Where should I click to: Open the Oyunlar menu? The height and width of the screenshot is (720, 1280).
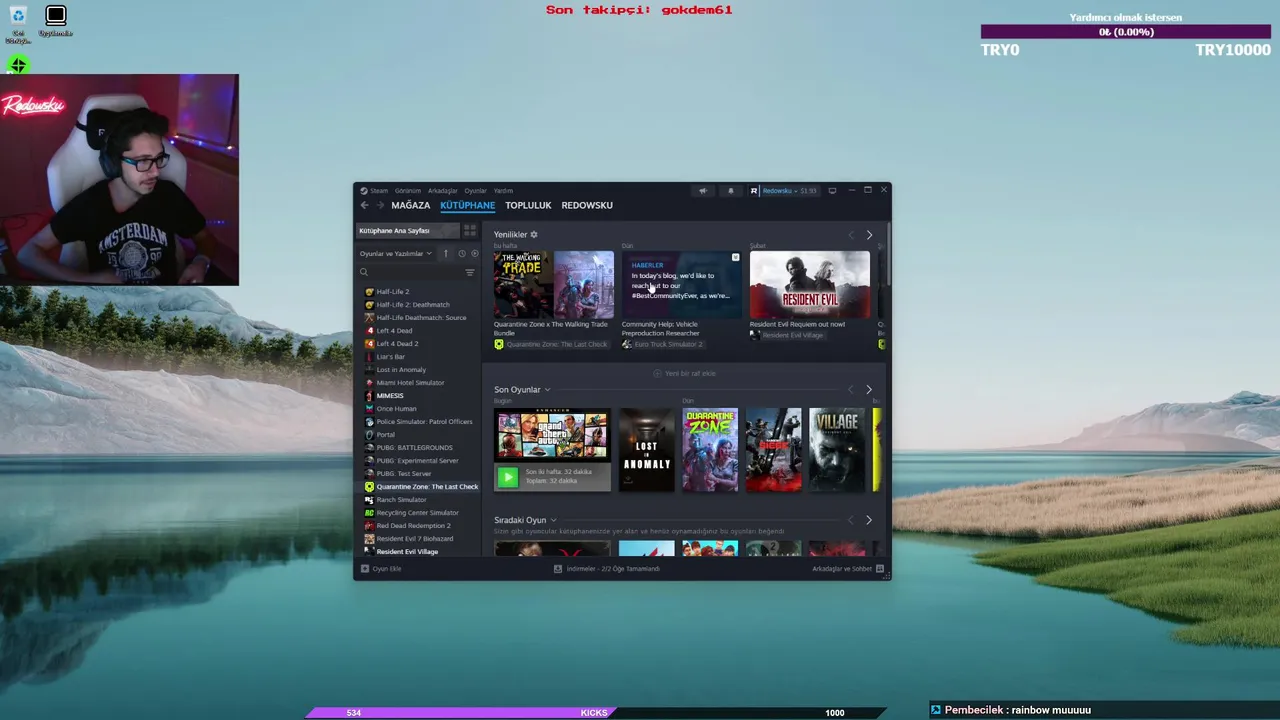pyautogui.click(x=475, y=190)
